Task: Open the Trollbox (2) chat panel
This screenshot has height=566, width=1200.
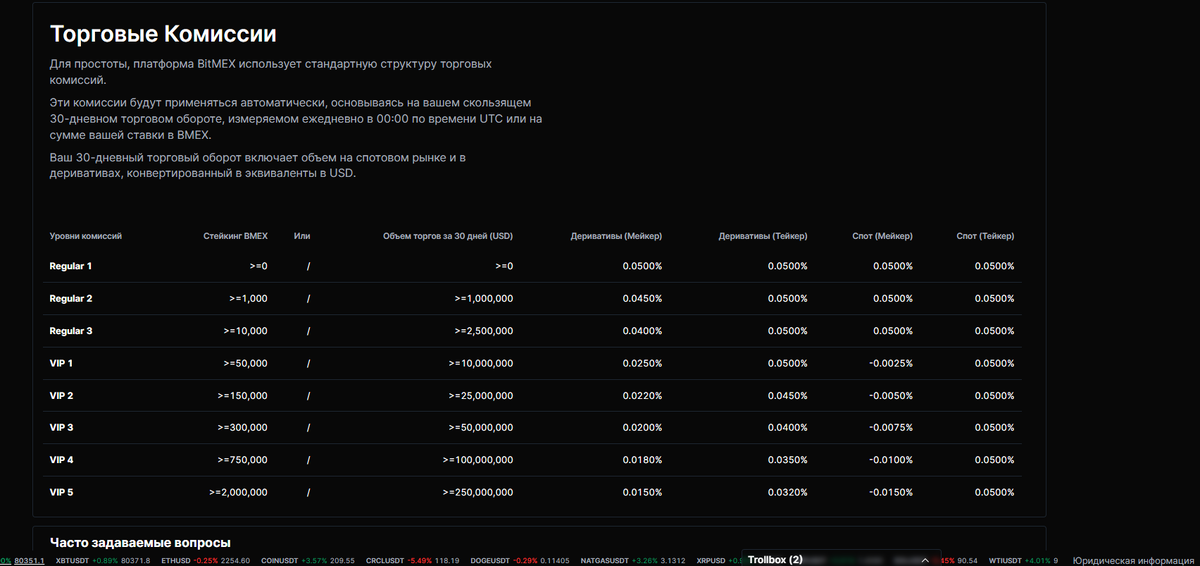Action: coord(775,560)
